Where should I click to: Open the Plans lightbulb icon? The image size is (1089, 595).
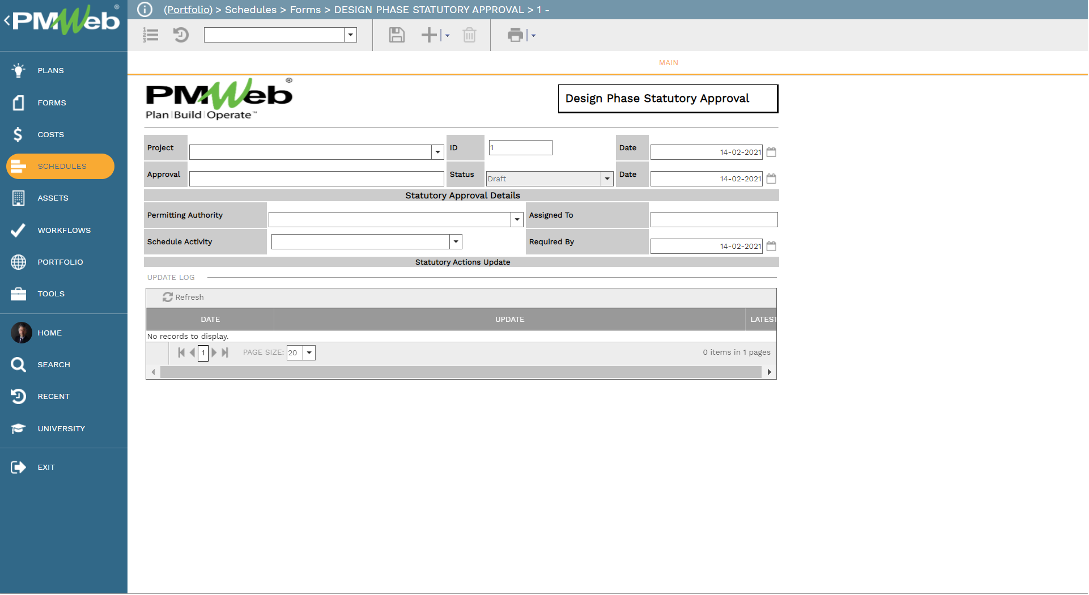pyautogui.click(x=19, y=70)
